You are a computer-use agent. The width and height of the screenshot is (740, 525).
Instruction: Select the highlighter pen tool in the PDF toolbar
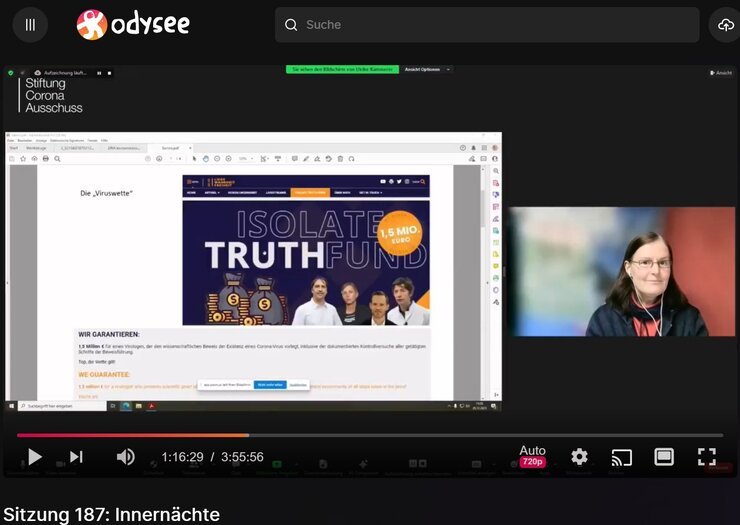pos(306,159)
